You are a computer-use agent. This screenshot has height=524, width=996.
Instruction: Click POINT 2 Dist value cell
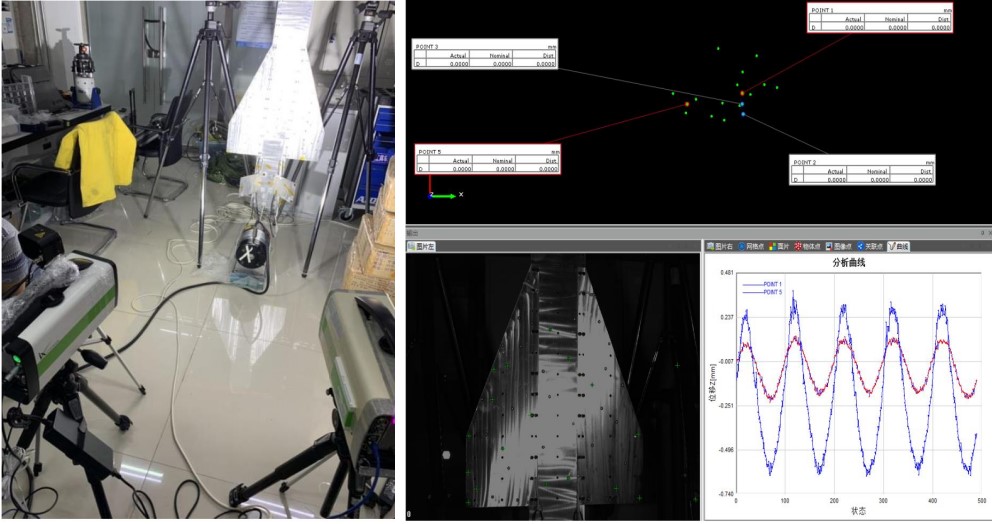tap(912, 180)
